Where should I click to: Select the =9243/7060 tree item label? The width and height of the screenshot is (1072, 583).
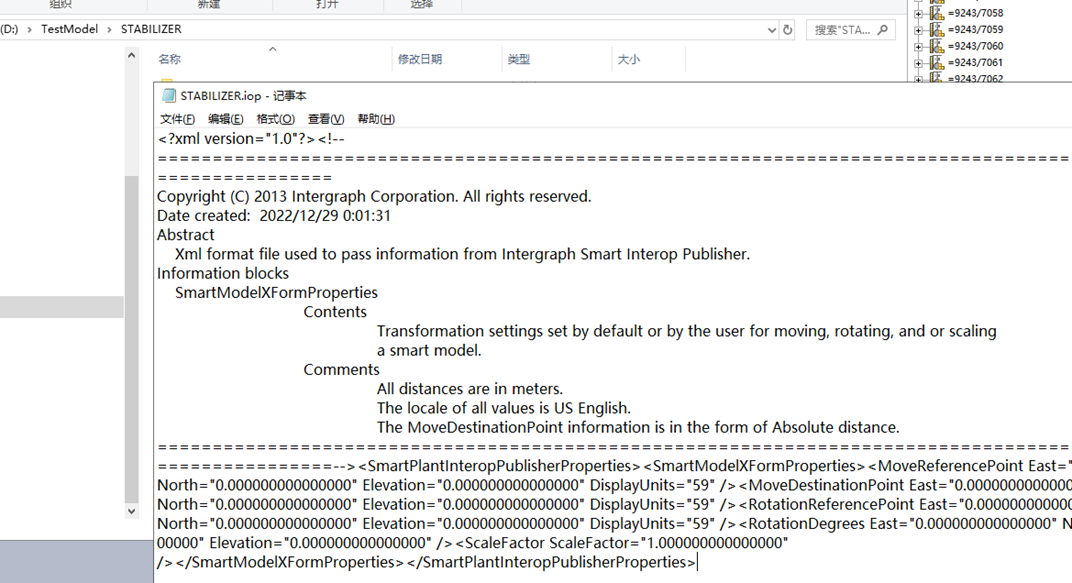pos(976,46)
